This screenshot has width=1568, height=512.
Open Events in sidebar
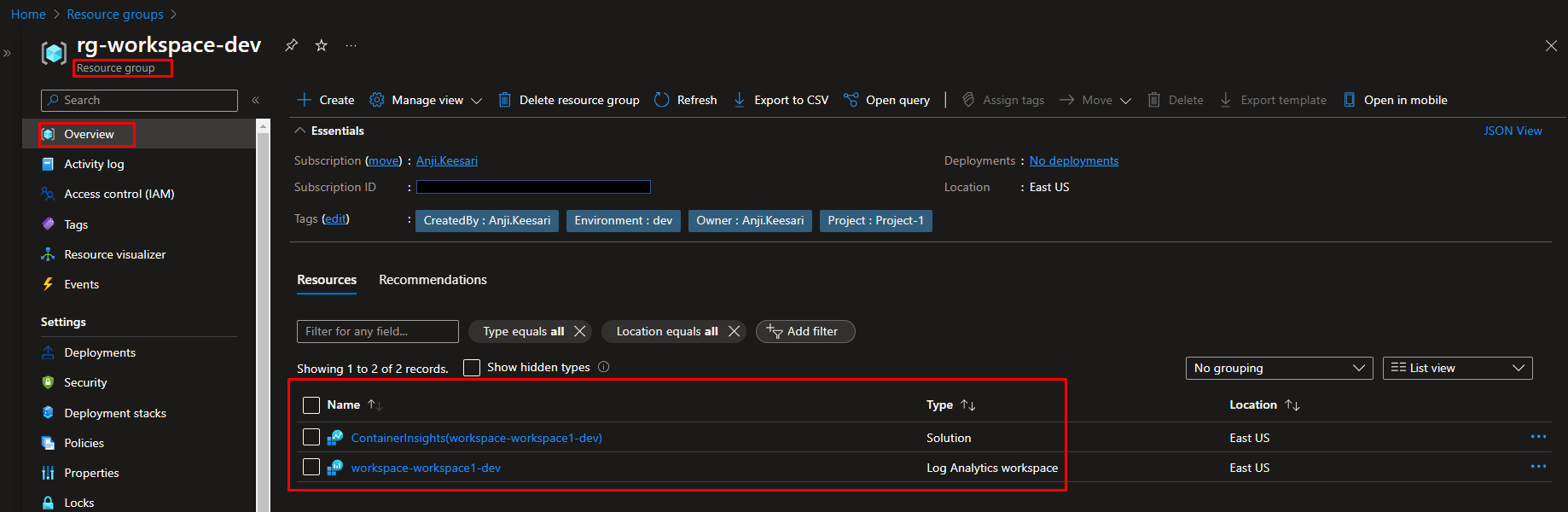(x=81, y=284)
